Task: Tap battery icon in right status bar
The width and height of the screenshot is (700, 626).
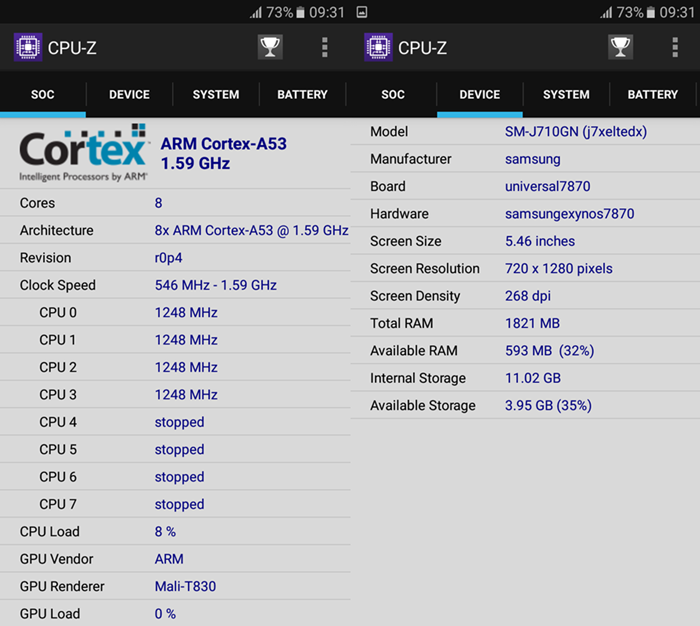Action: [x=651, y=13]
